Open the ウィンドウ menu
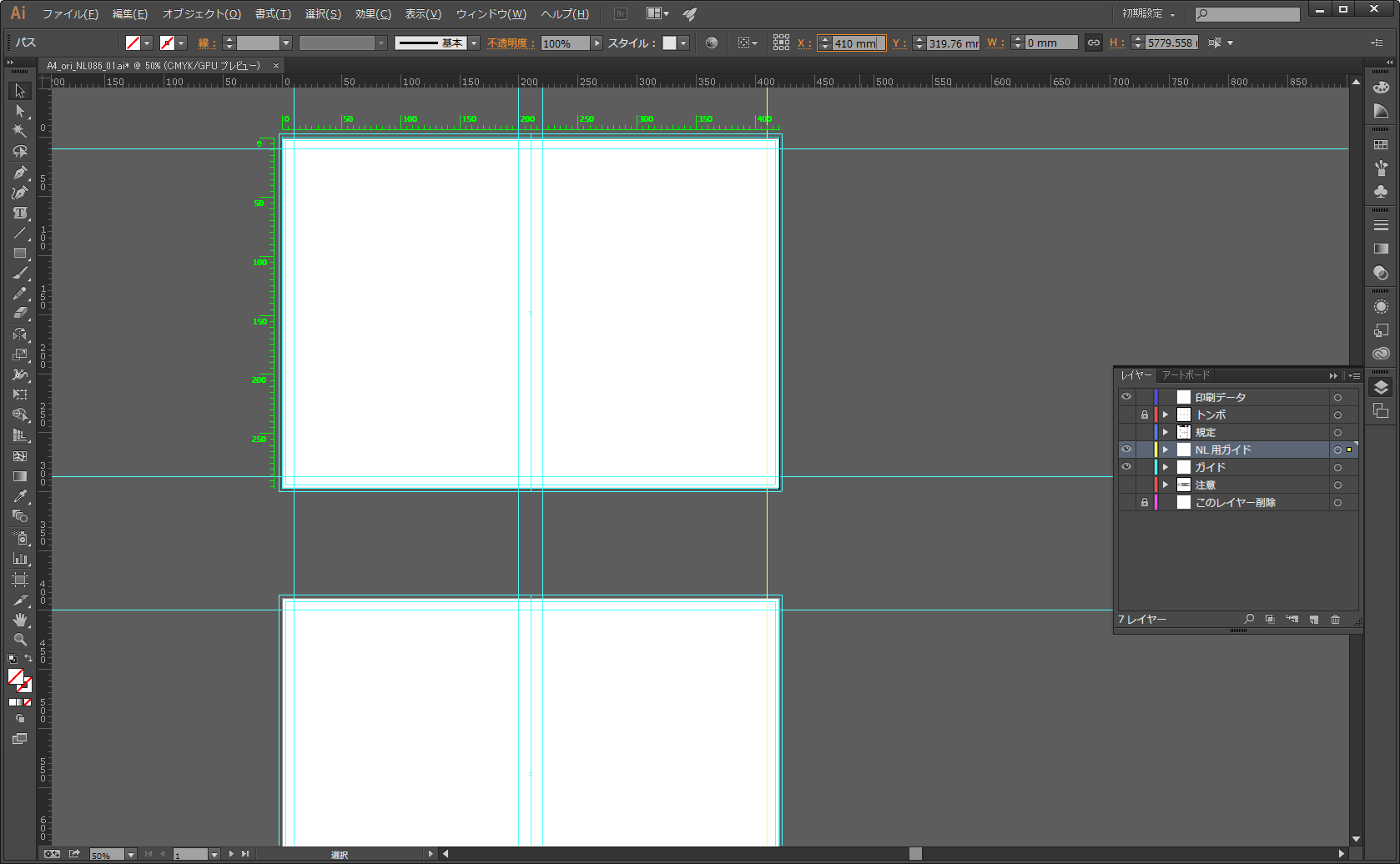The image size is (1400, 864). pos(491,14)
